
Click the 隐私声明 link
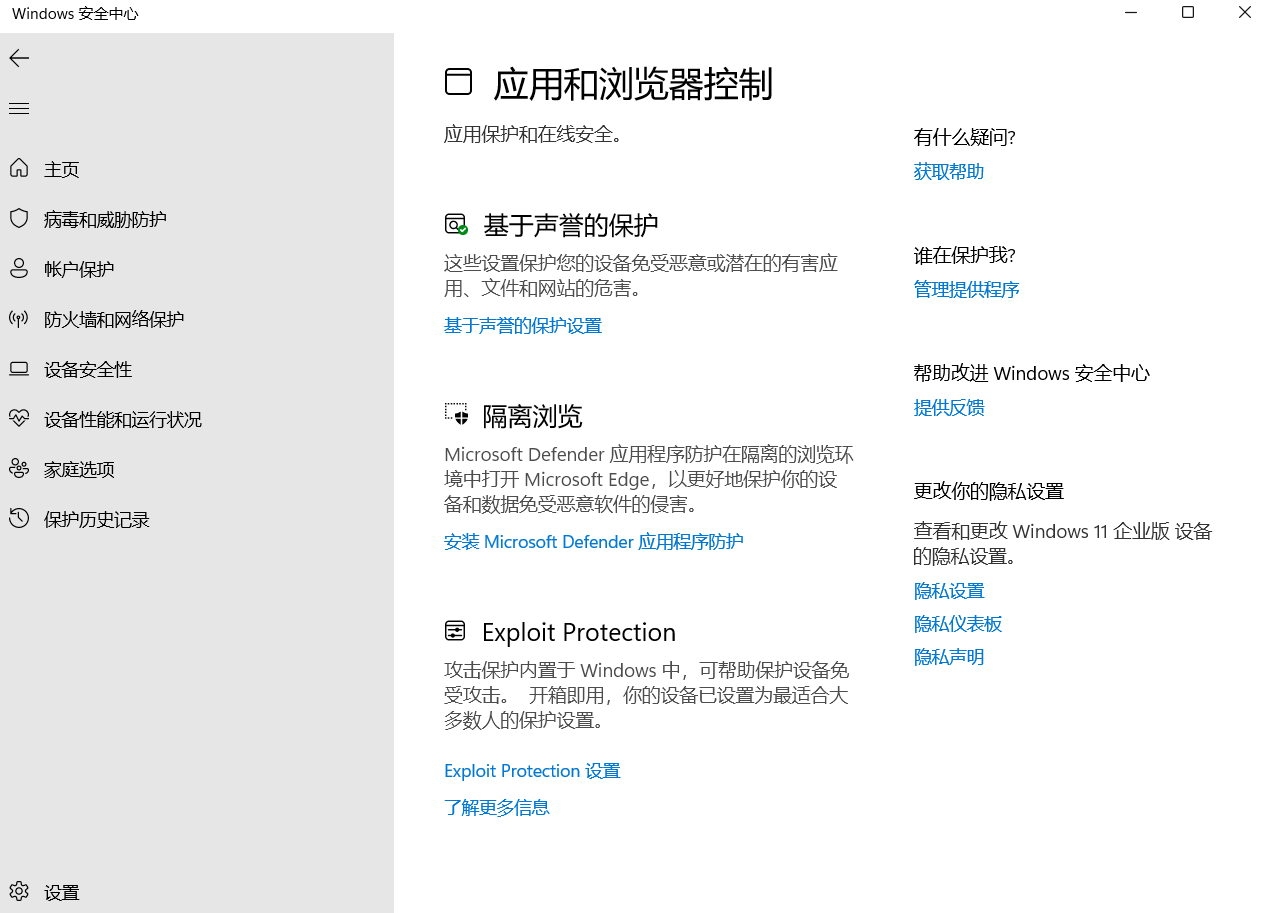tap(949, 657)
